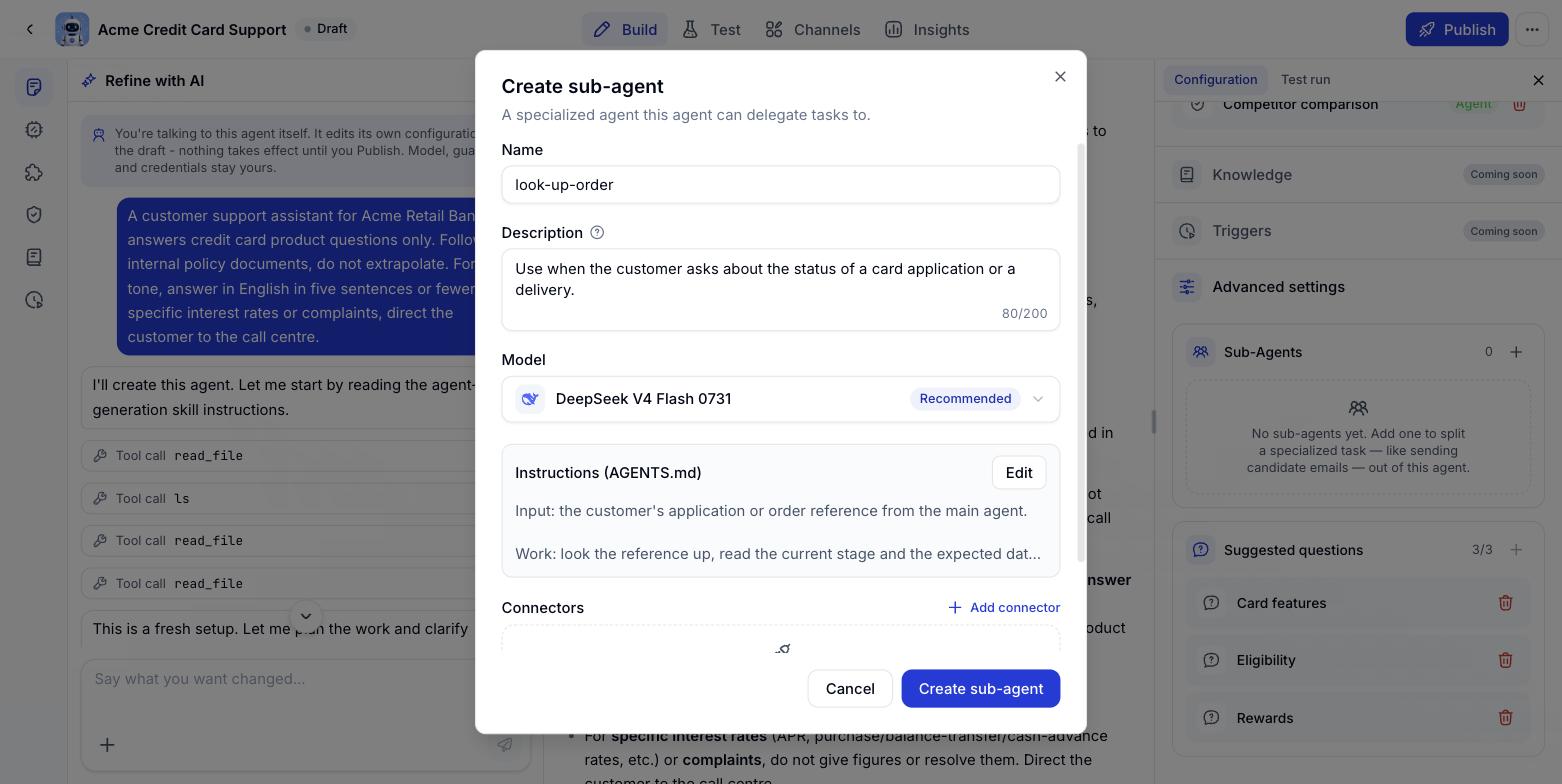The height and width of the screenshot is (784, 1562).
Task: Open the more options ellipsis menu
Action: [x=1532, y=29]
